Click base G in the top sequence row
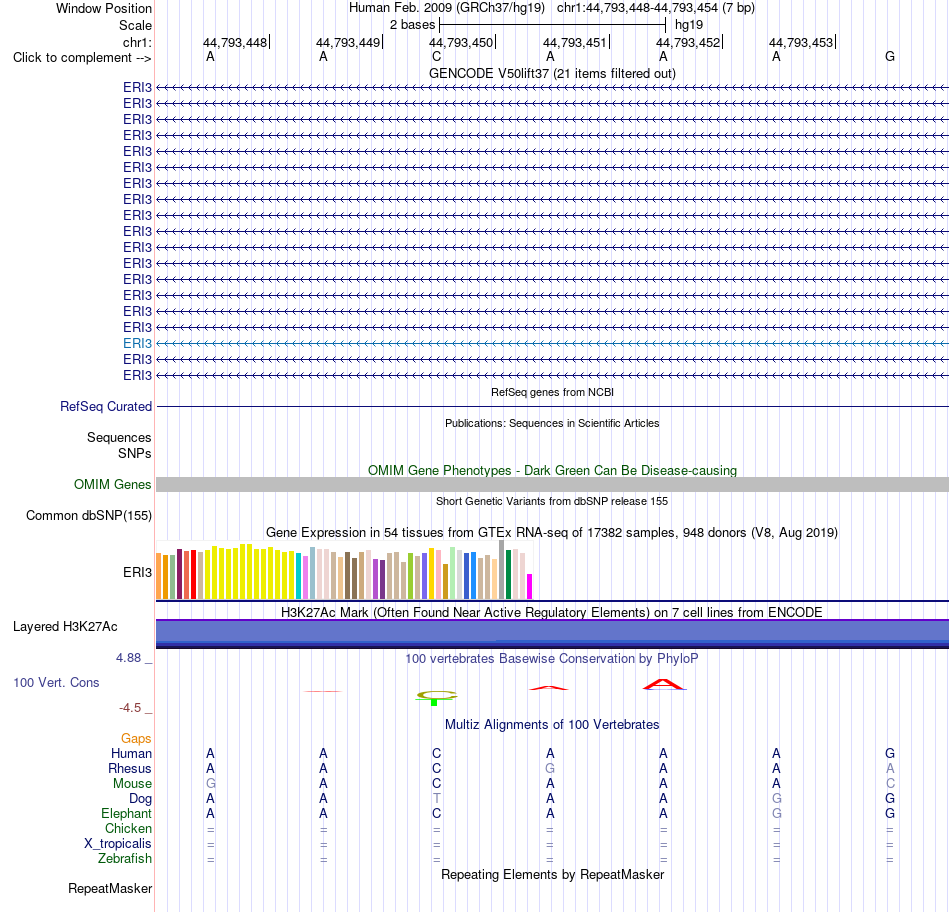Screen dimensions: 950x912 [x=889, y=57]
